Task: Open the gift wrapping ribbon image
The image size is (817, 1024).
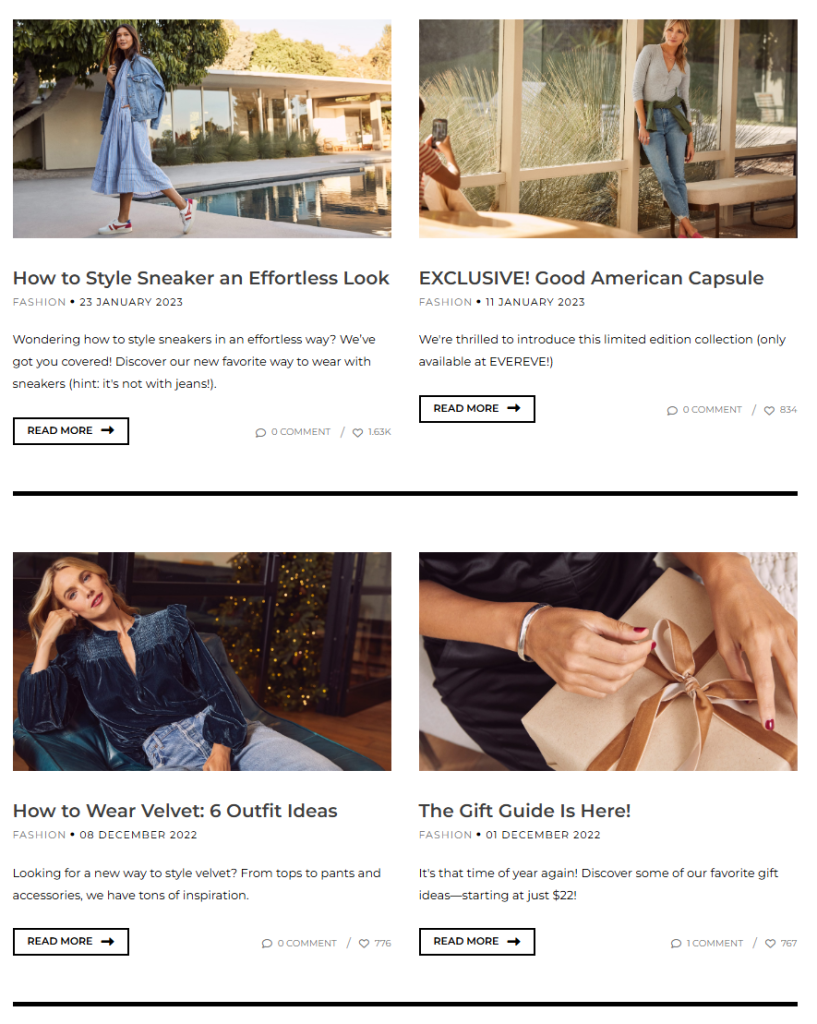Action: 608,662
